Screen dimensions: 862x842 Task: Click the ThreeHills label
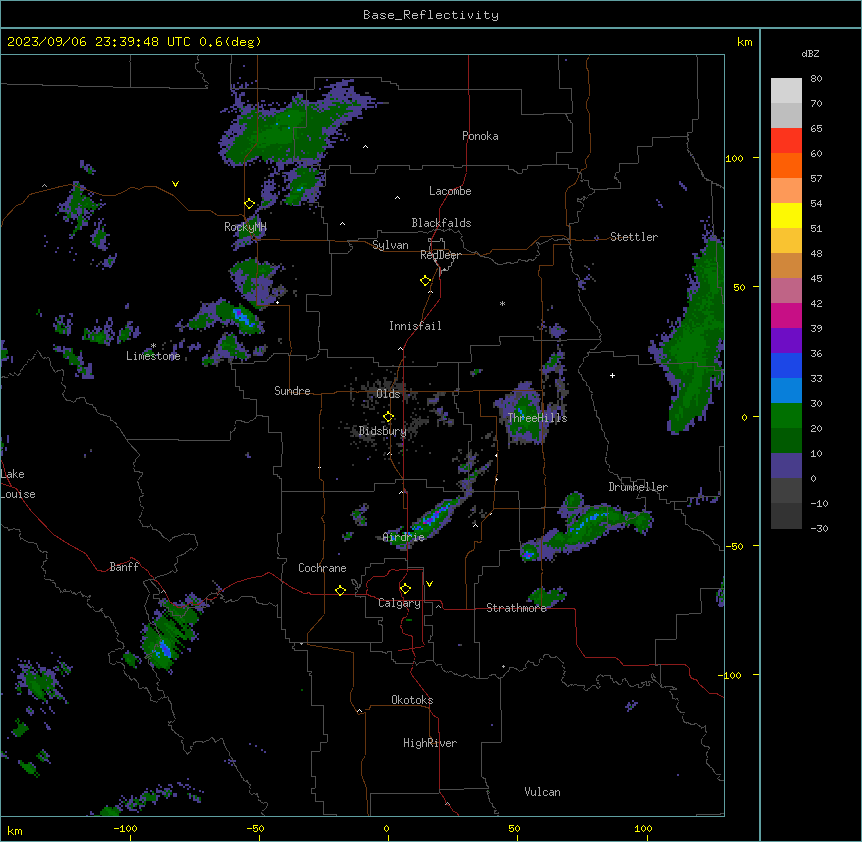click(x=537, y=418)
